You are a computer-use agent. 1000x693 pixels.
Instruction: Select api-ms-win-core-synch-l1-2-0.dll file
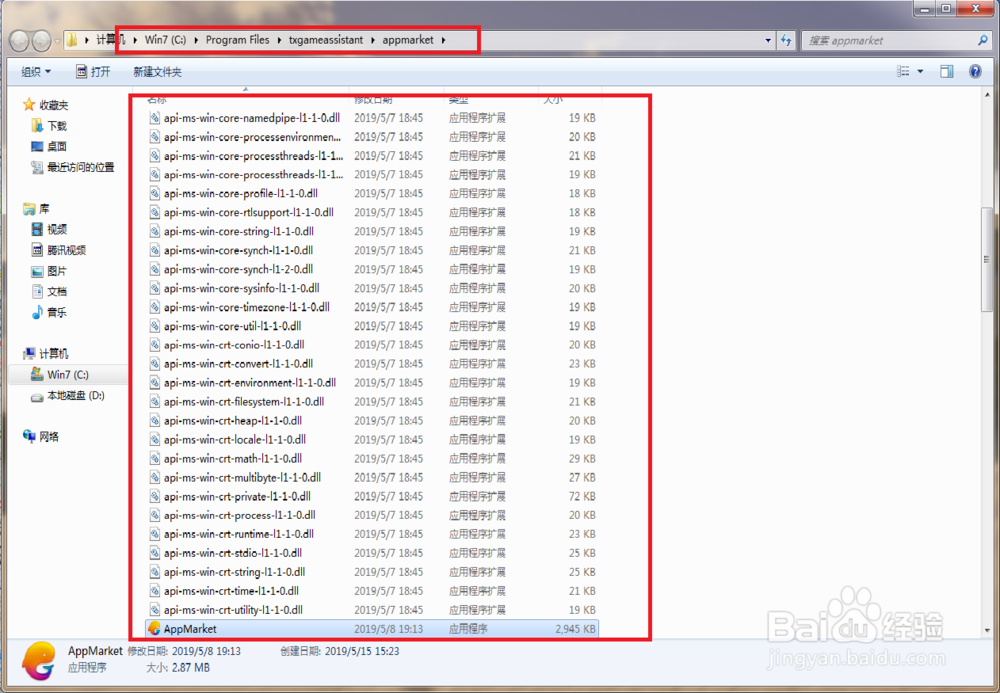click(x=372, y=269)
